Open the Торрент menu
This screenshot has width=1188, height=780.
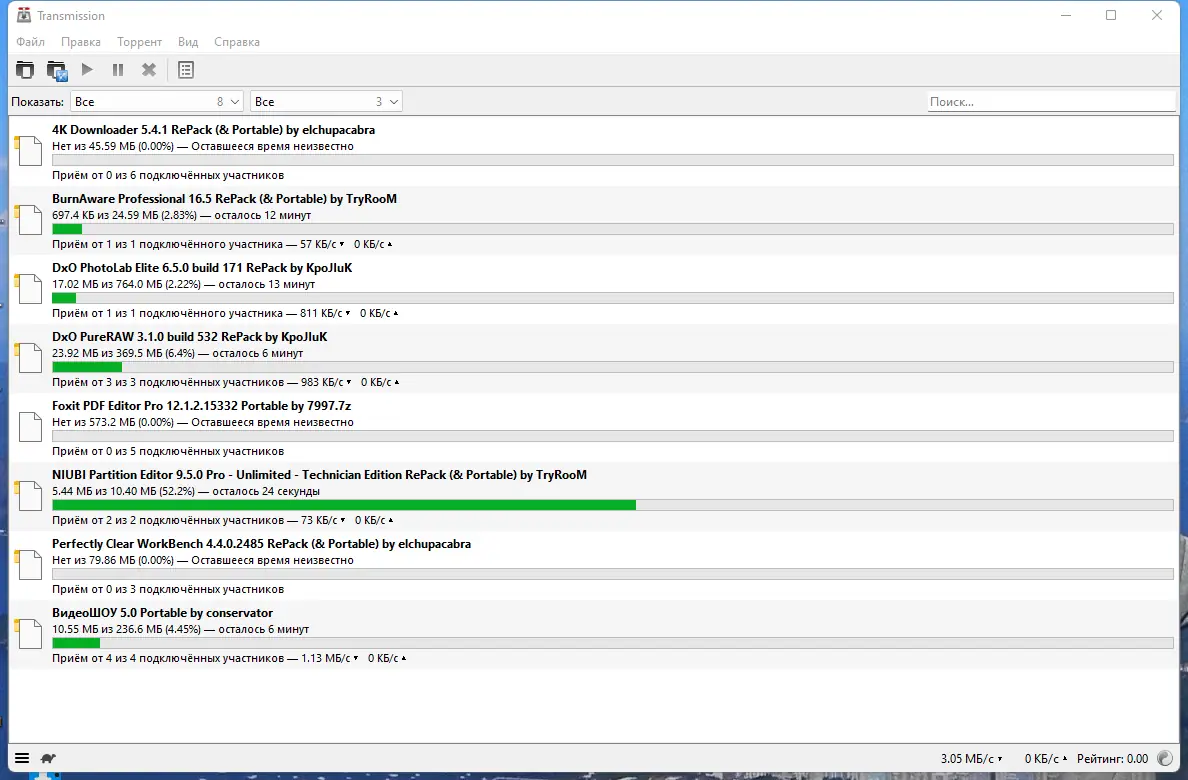pyautogui.click(x=139, y=42)
